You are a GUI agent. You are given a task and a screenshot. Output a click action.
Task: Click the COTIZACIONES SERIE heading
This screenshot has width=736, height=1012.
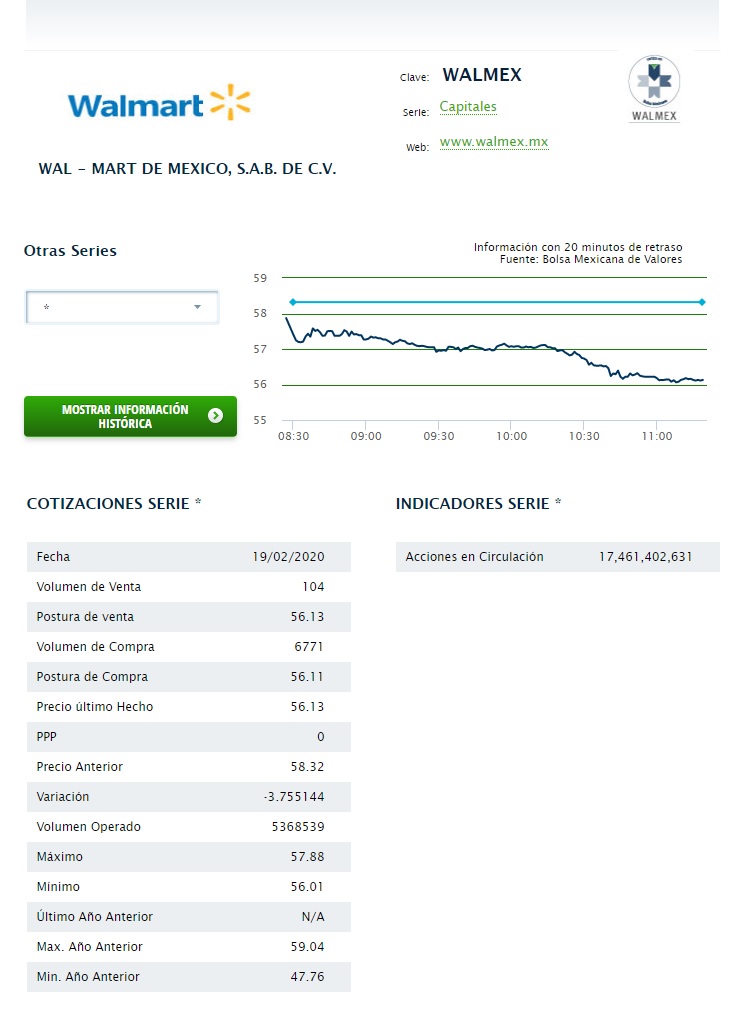(x=114, y=503)
